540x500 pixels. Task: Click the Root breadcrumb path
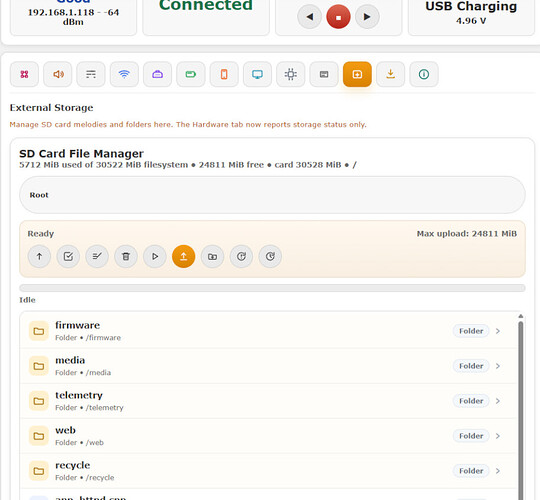[x=39, y=195]
